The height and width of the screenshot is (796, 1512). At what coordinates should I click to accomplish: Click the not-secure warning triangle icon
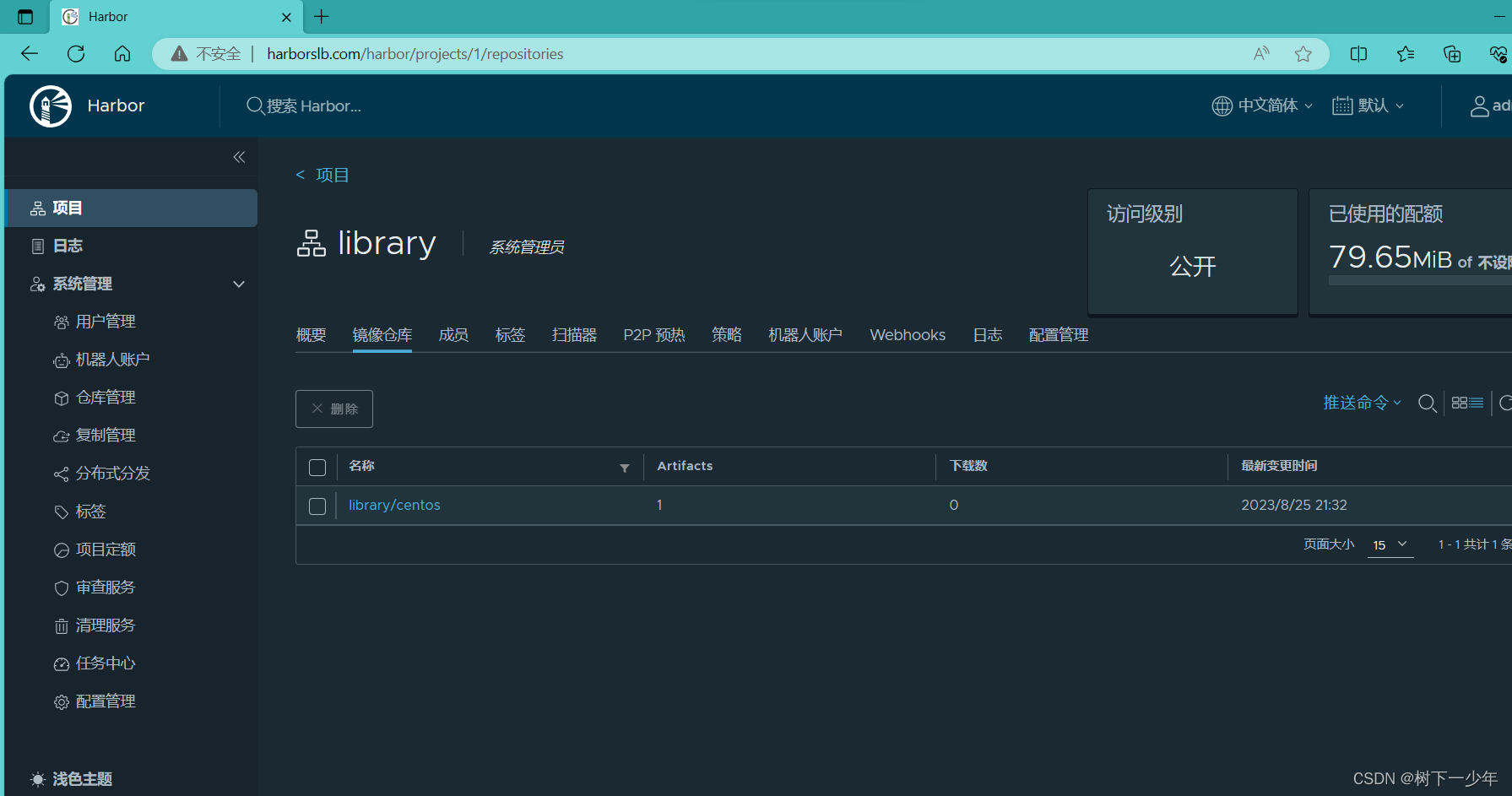coord(179,54)
